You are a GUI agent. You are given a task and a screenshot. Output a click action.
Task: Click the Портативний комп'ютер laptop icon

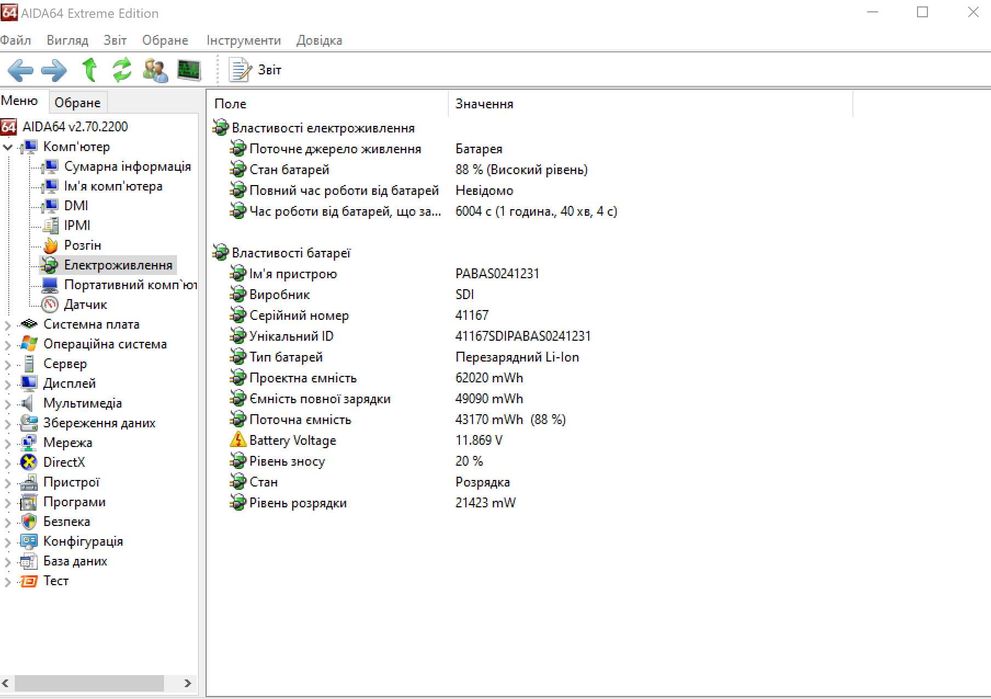coord(50,285)
